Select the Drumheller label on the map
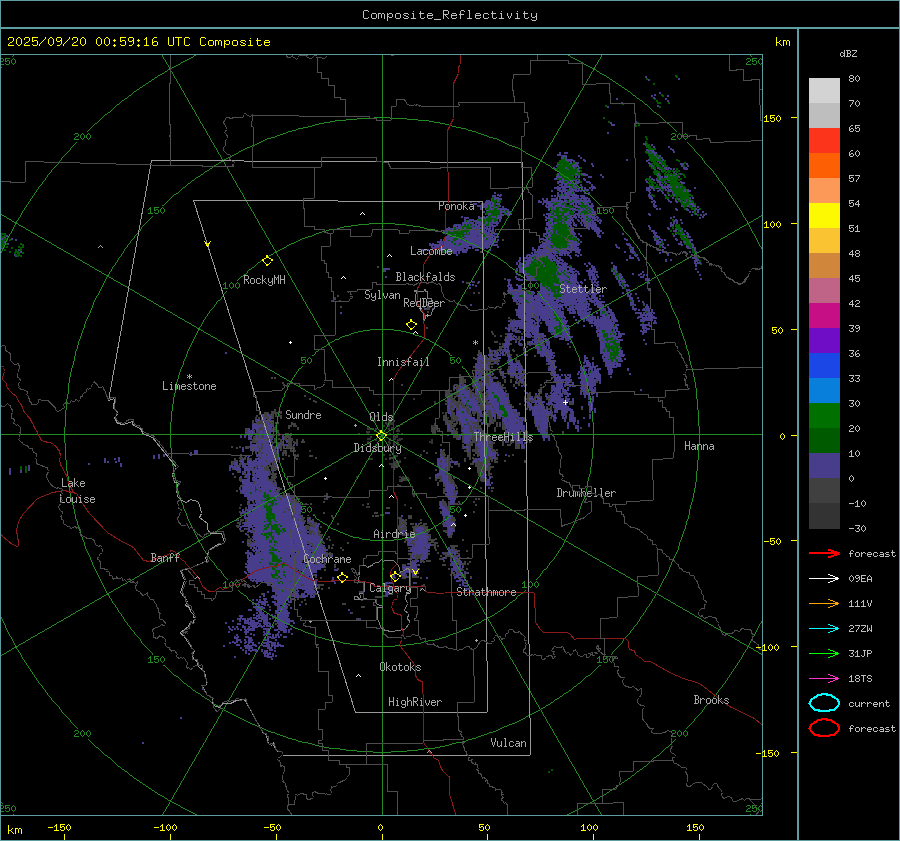The image size is (900, 841). coord(586,493)
